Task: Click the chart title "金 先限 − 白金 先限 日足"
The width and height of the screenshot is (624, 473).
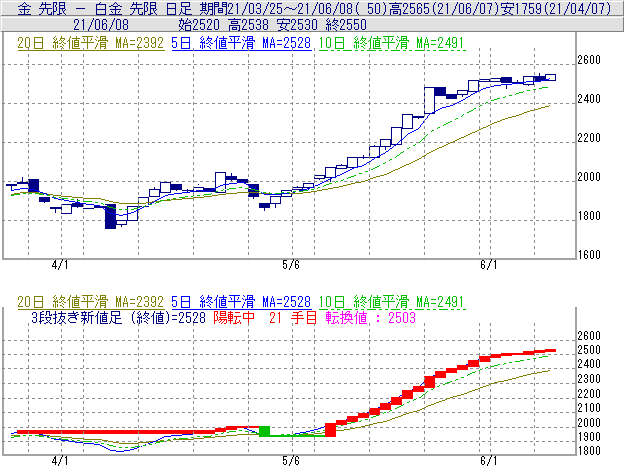Action: tap(105, 8)
